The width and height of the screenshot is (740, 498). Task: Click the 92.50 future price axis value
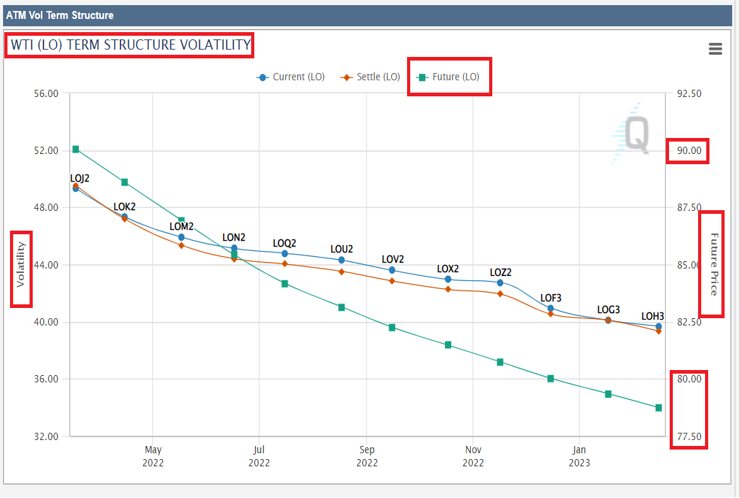tap(689, 93)
